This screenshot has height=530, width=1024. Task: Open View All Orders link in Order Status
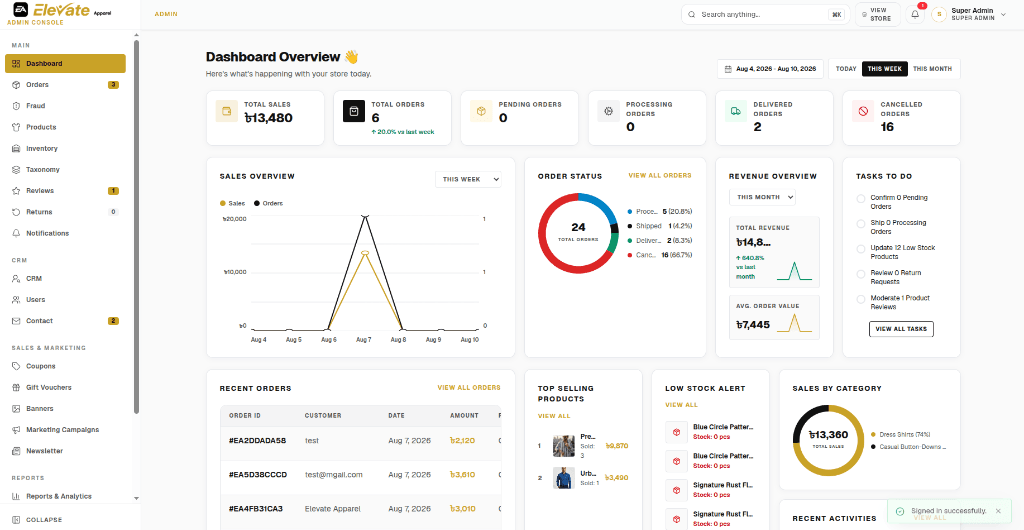click(660, 176)
